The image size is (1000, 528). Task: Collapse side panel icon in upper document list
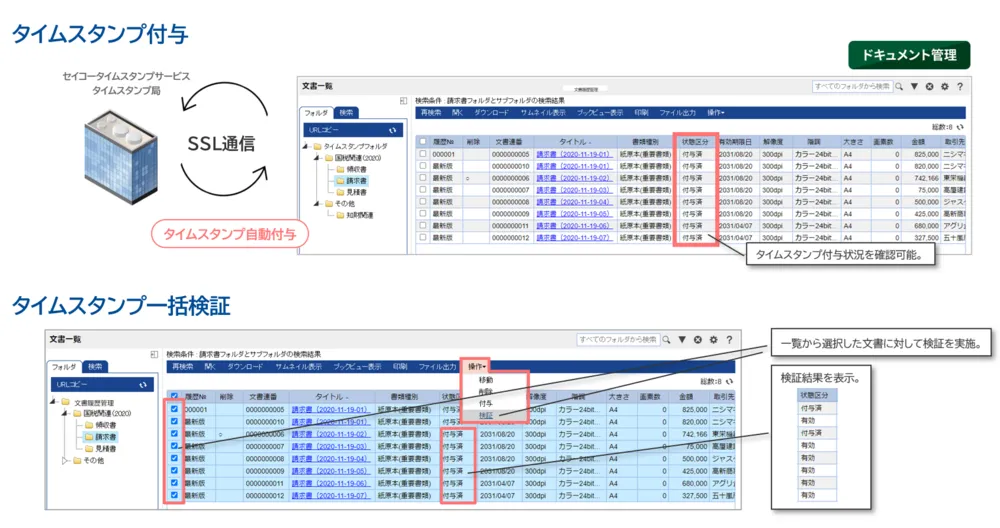click(403, 101)
